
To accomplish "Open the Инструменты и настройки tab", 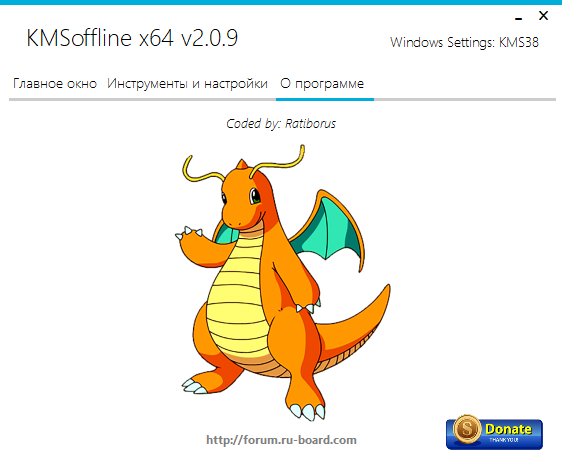I will (x=187, y=84).
